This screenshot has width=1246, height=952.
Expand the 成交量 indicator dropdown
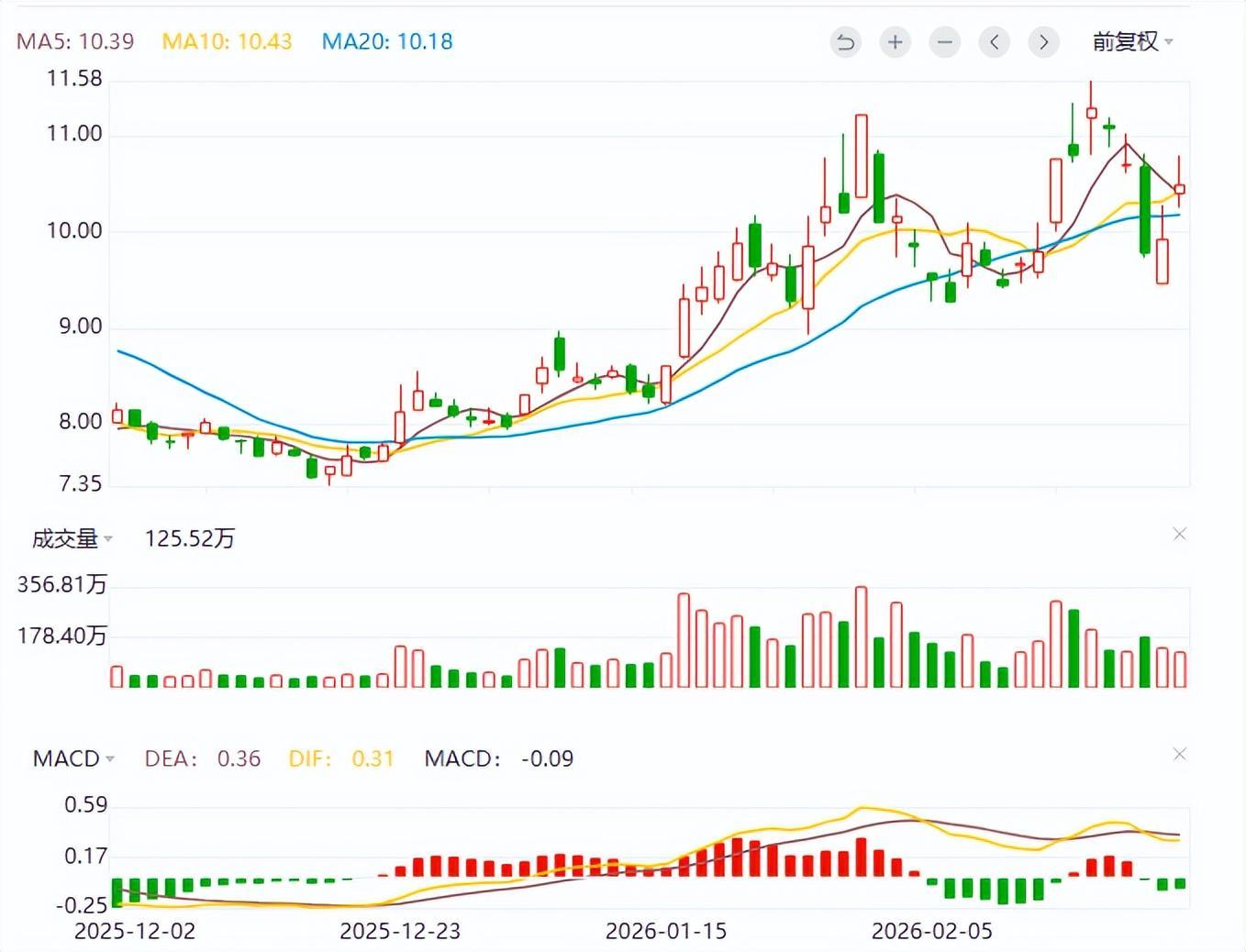click(x=72, y=538)
